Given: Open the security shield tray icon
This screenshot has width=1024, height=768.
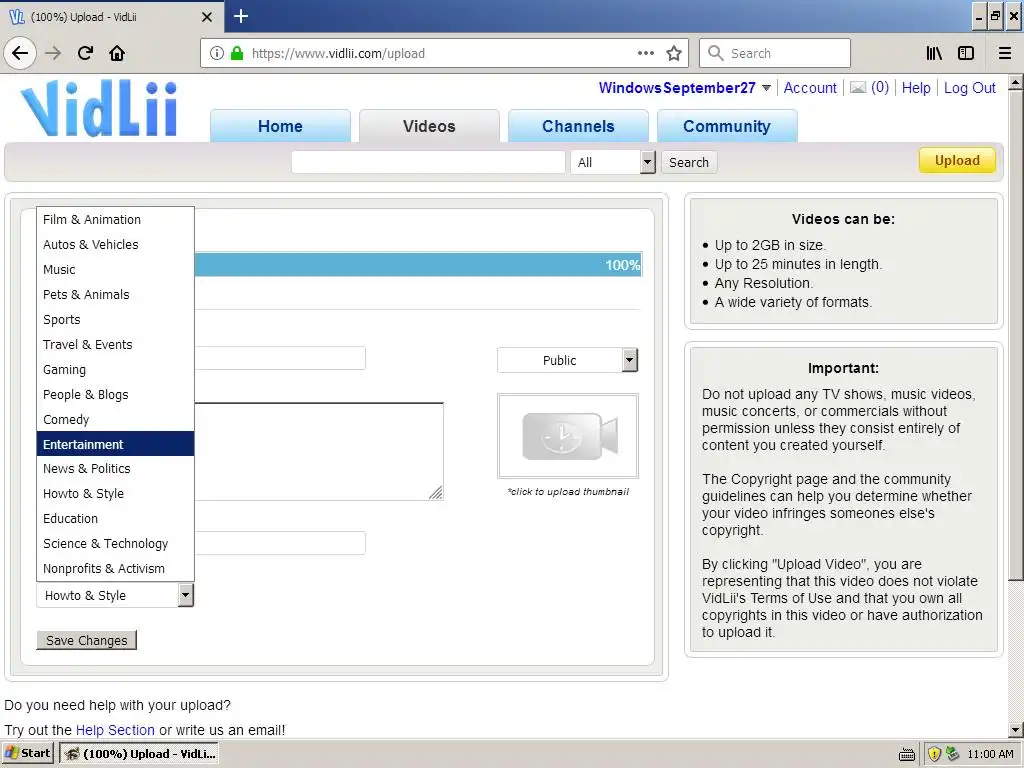Looking at the screenshot, I should (934, 754).
